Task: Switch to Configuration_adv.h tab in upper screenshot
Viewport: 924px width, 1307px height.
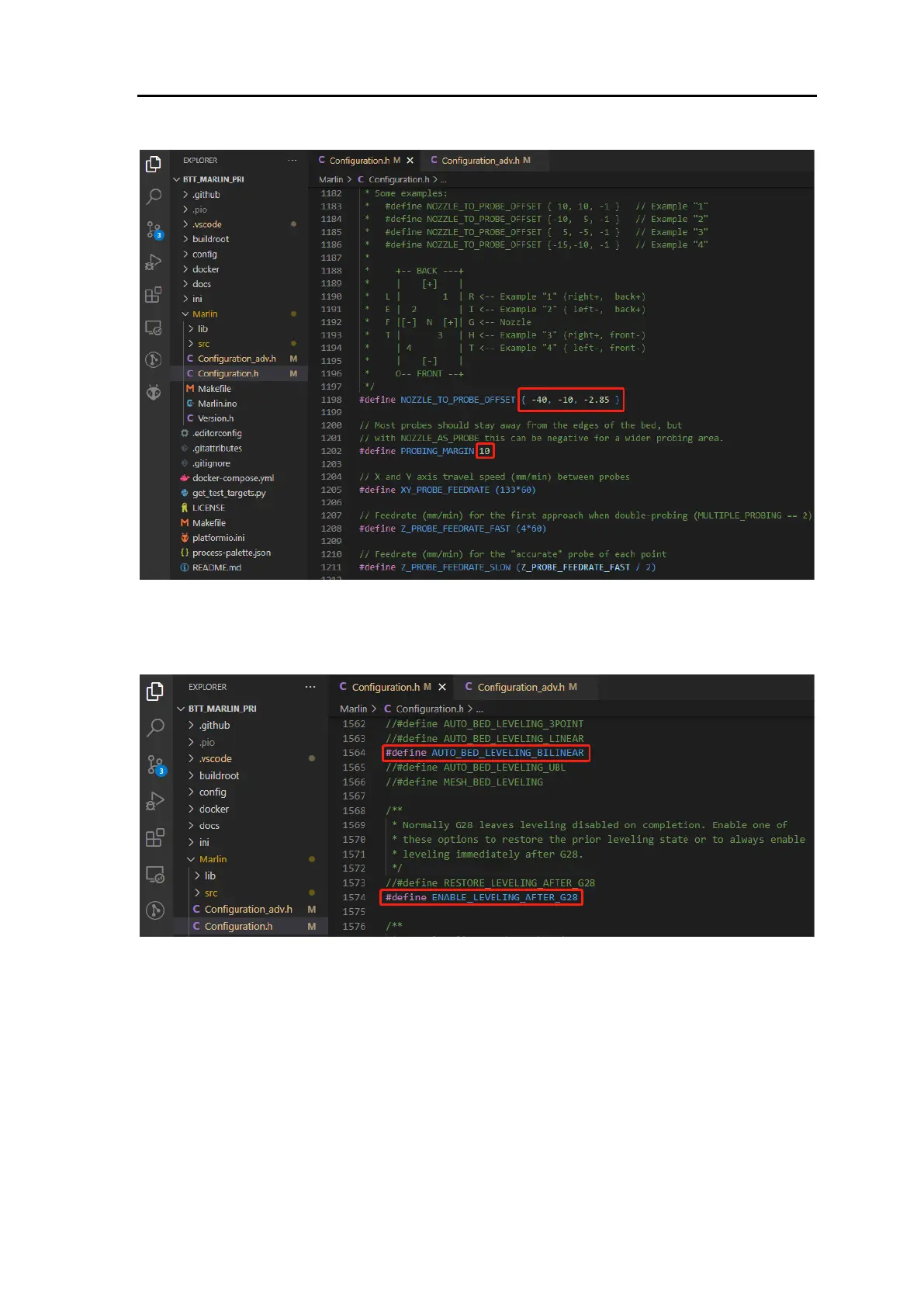Action: click(484, 161)
